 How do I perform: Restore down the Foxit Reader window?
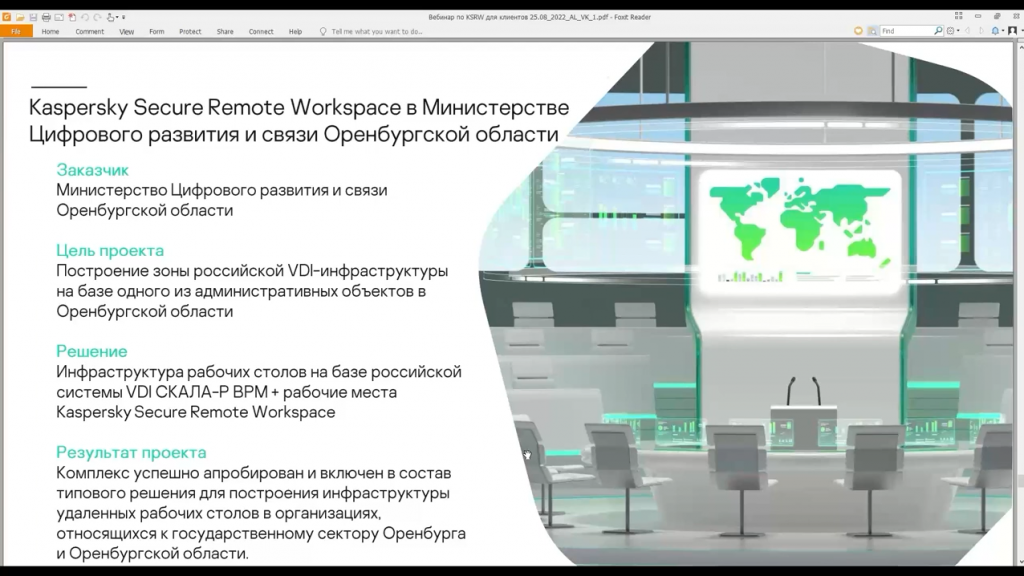pyautogui.click(x=997, y=16)
